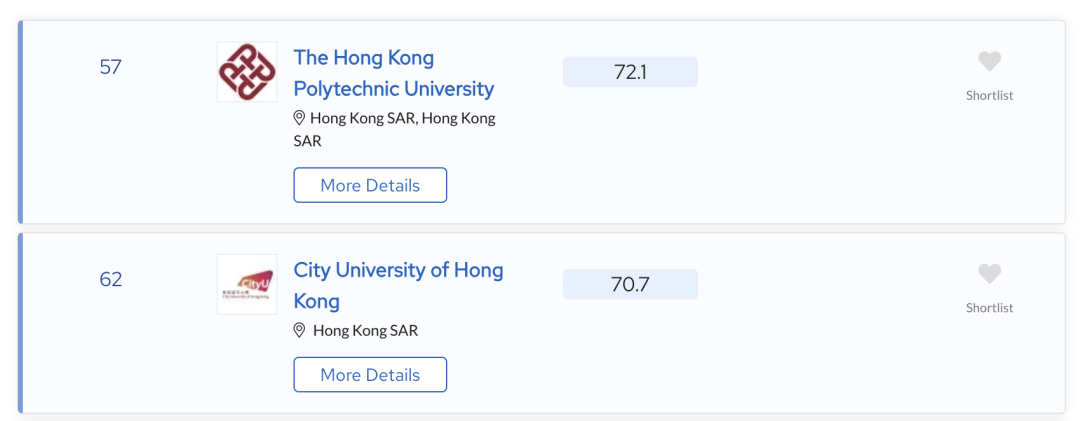View More Details for City University of Hong Kong

point(371,375)
